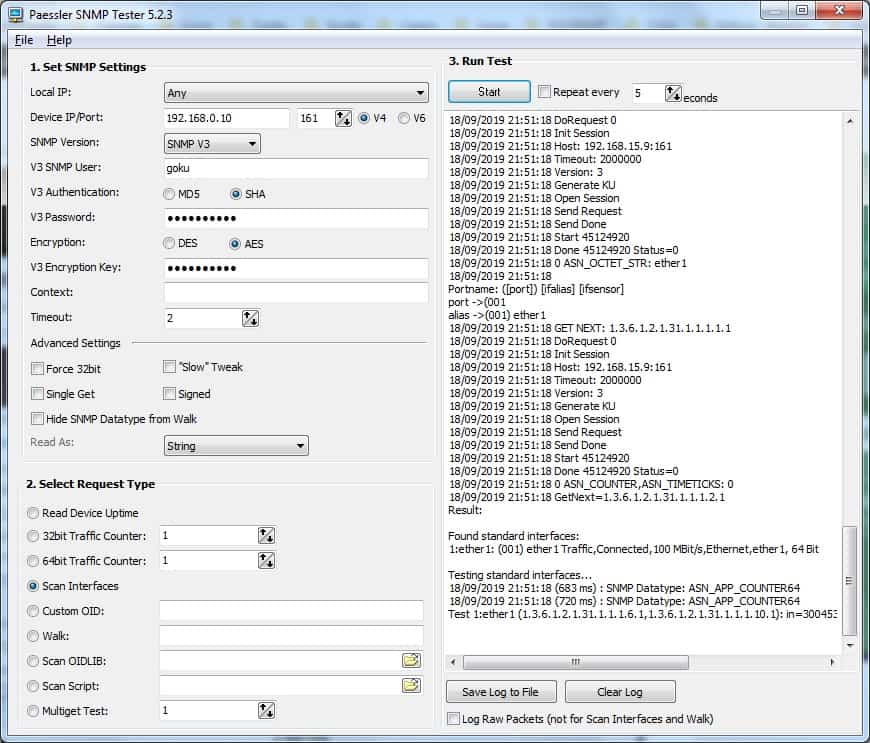Image resolution: width=870 pixels, height=743 pixels.
Task: Select the Walk radio button
Action: pyautogui.click(x=33, y=636)
